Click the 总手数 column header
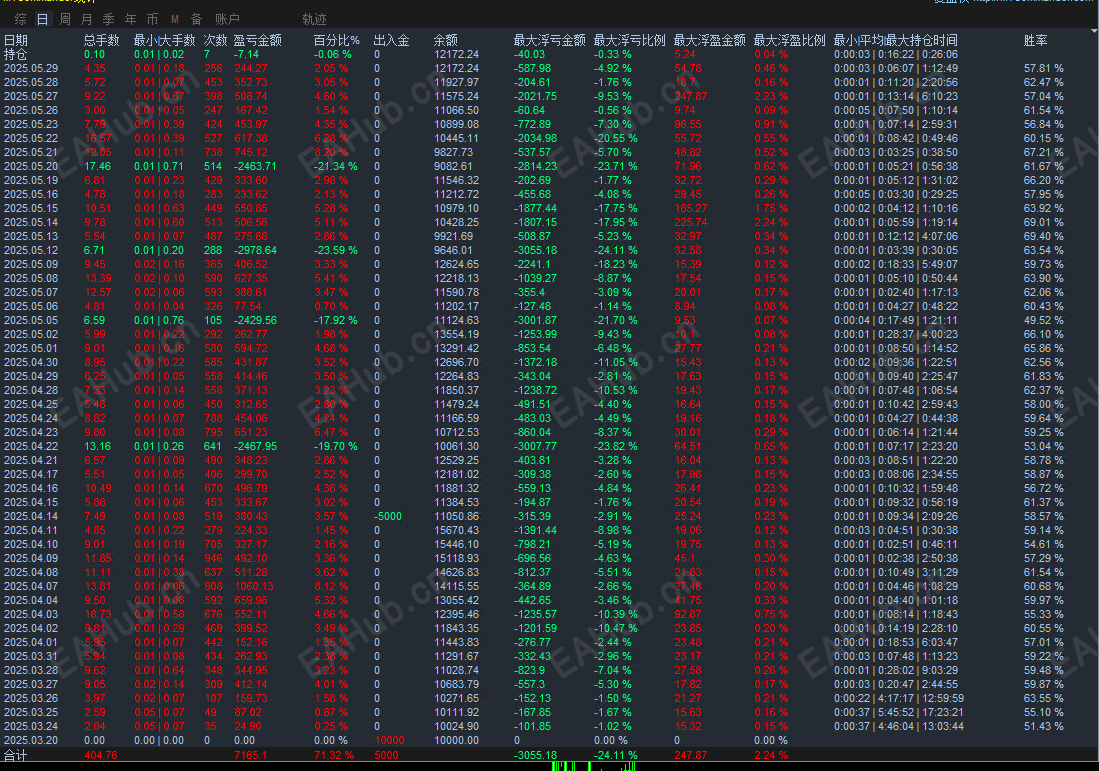Viewport: 1099px width, 771px height. pos(102,41)
